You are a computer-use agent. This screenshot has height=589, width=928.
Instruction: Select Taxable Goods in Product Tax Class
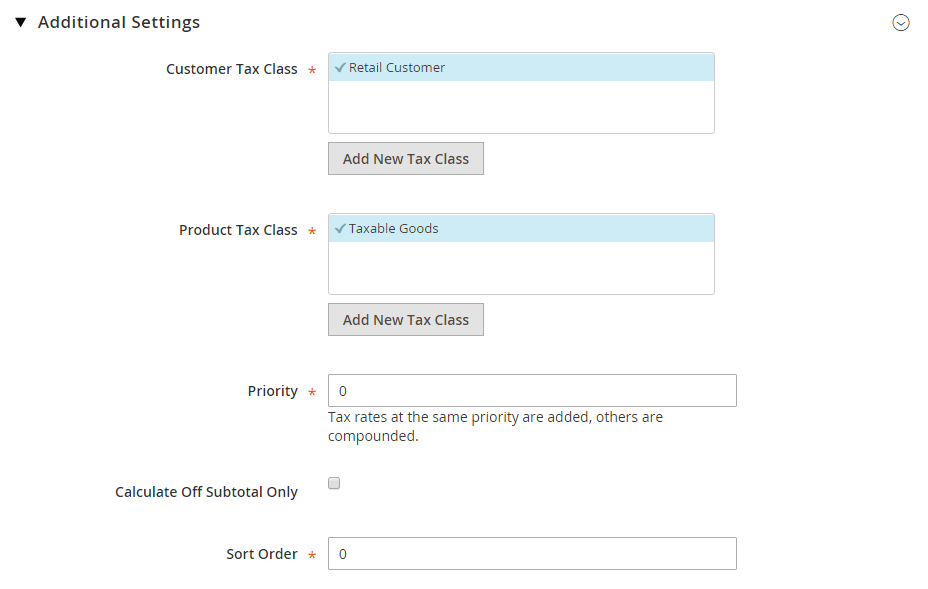[x=521, y=228]
